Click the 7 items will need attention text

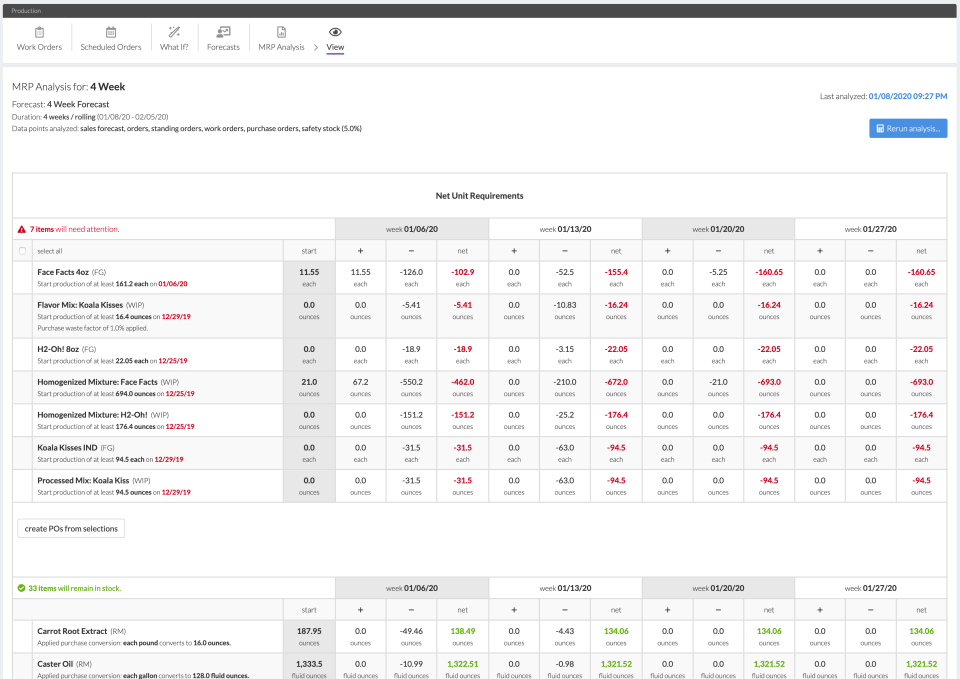click(75, 230)
